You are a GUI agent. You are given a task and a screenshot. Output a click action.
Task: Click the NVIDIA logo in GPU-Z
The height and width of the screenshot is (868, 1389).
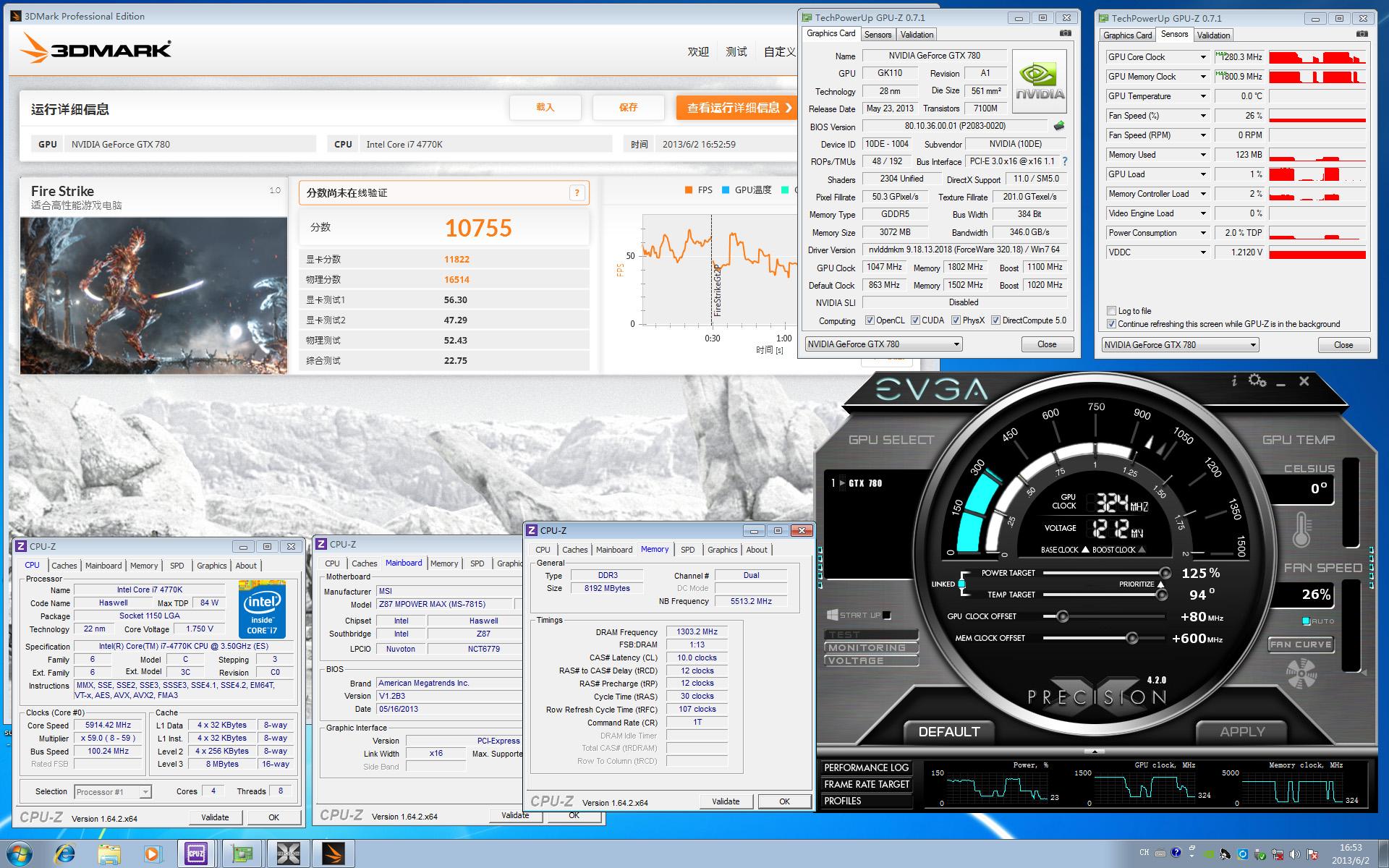[1040, 81]
